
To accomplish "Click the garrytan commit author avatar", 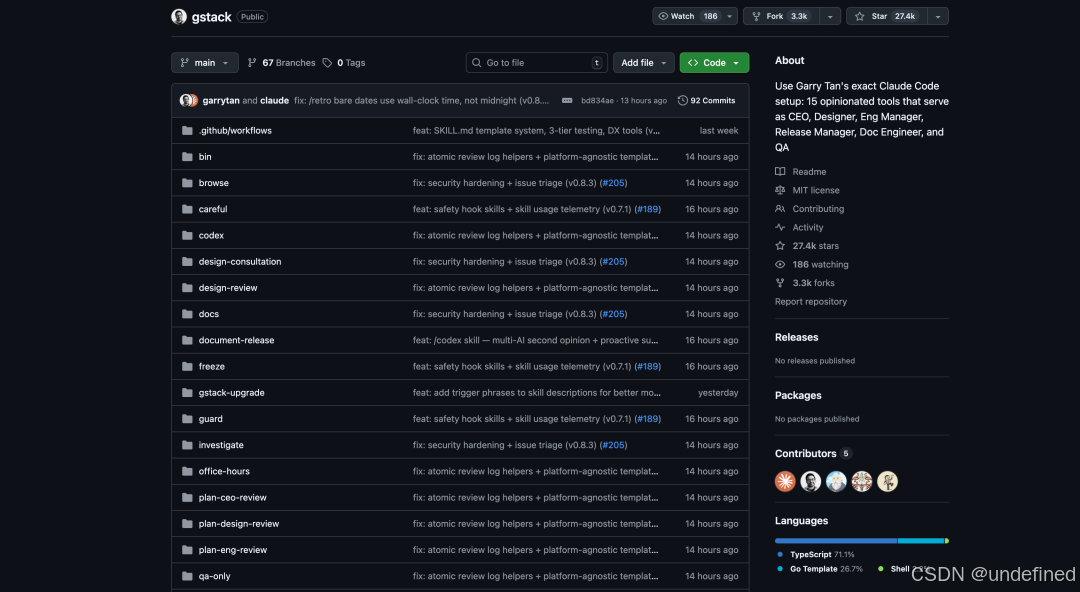I will point(185,101).
